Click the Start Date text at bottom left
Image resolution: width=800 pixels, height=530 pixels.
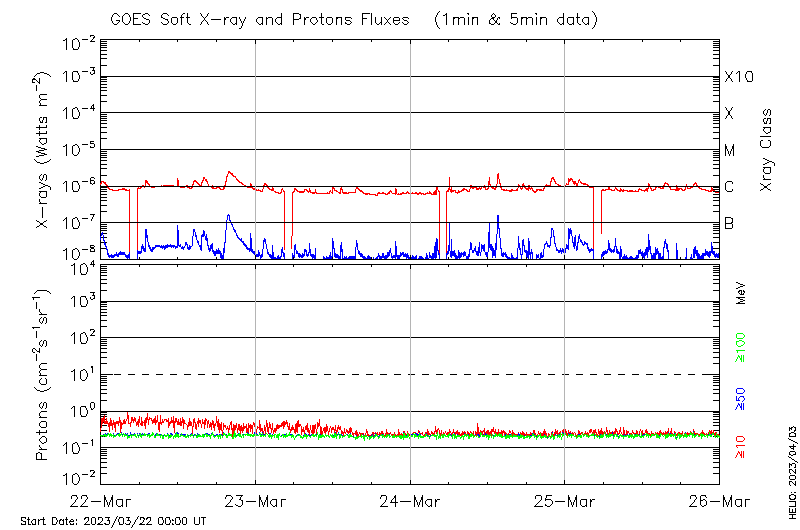click(x=112, y=521)
